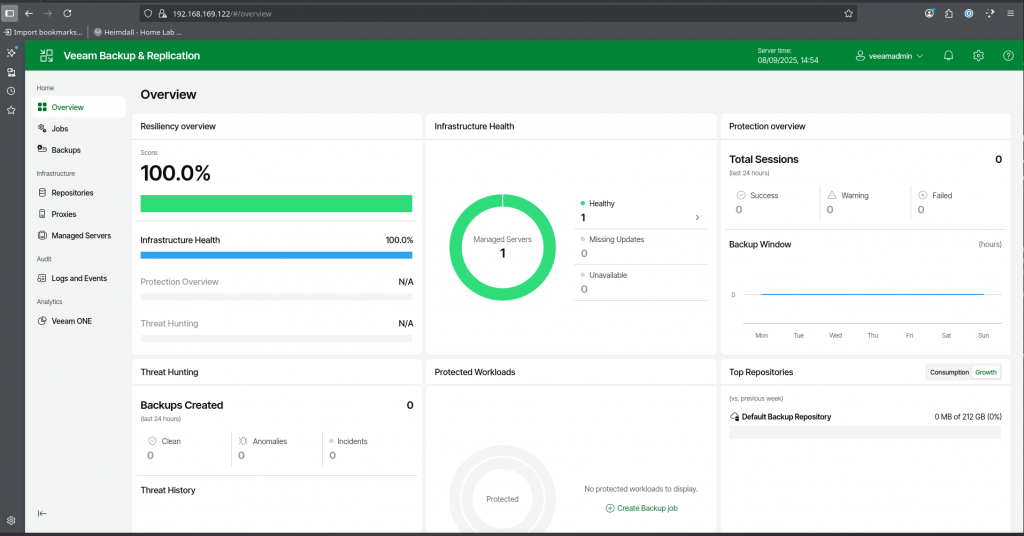Open browser sidebar settings gear at bottom
1024x536 pixels.
point(11,521)
